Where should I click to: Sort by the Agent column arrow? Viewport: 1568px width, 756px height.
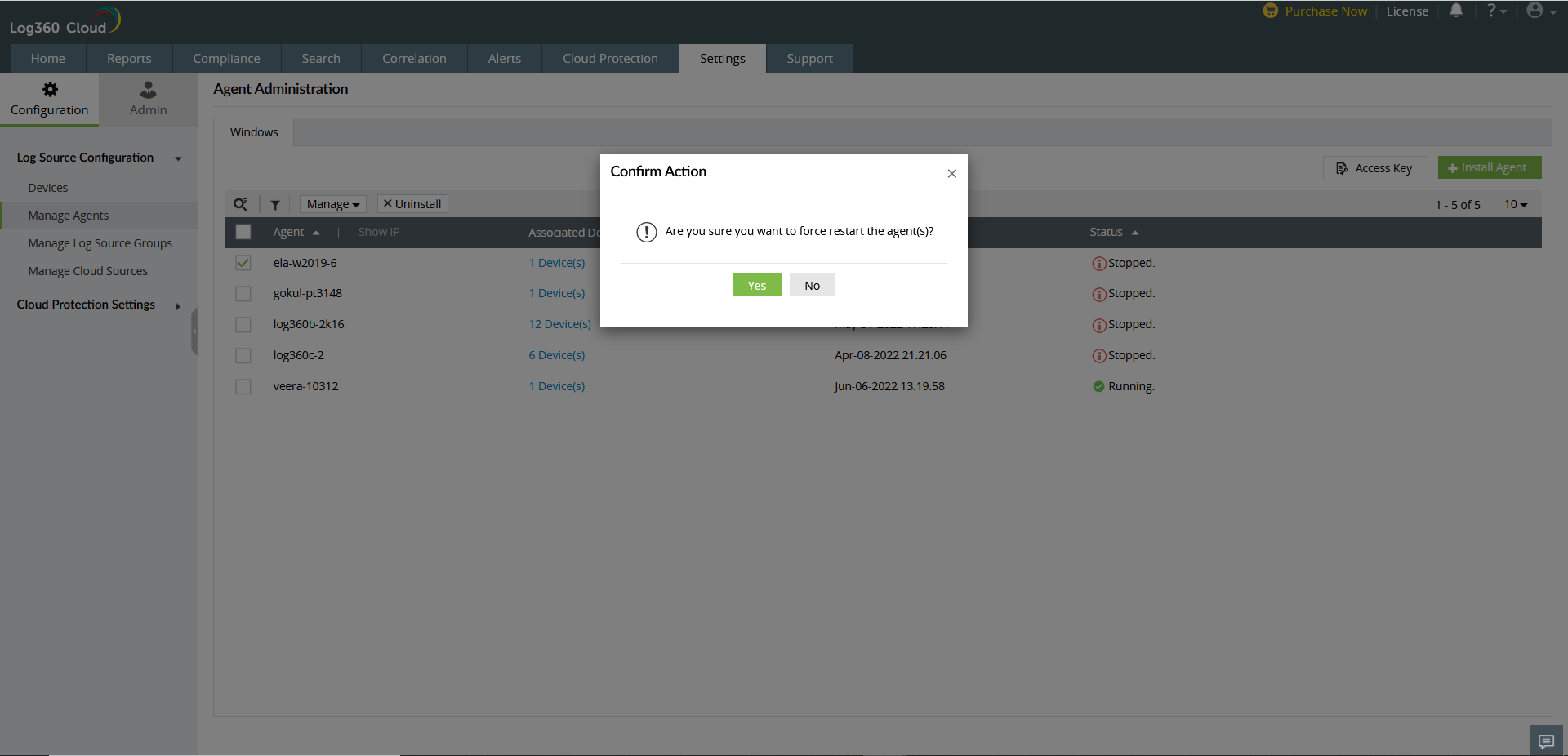pos(316,233)
